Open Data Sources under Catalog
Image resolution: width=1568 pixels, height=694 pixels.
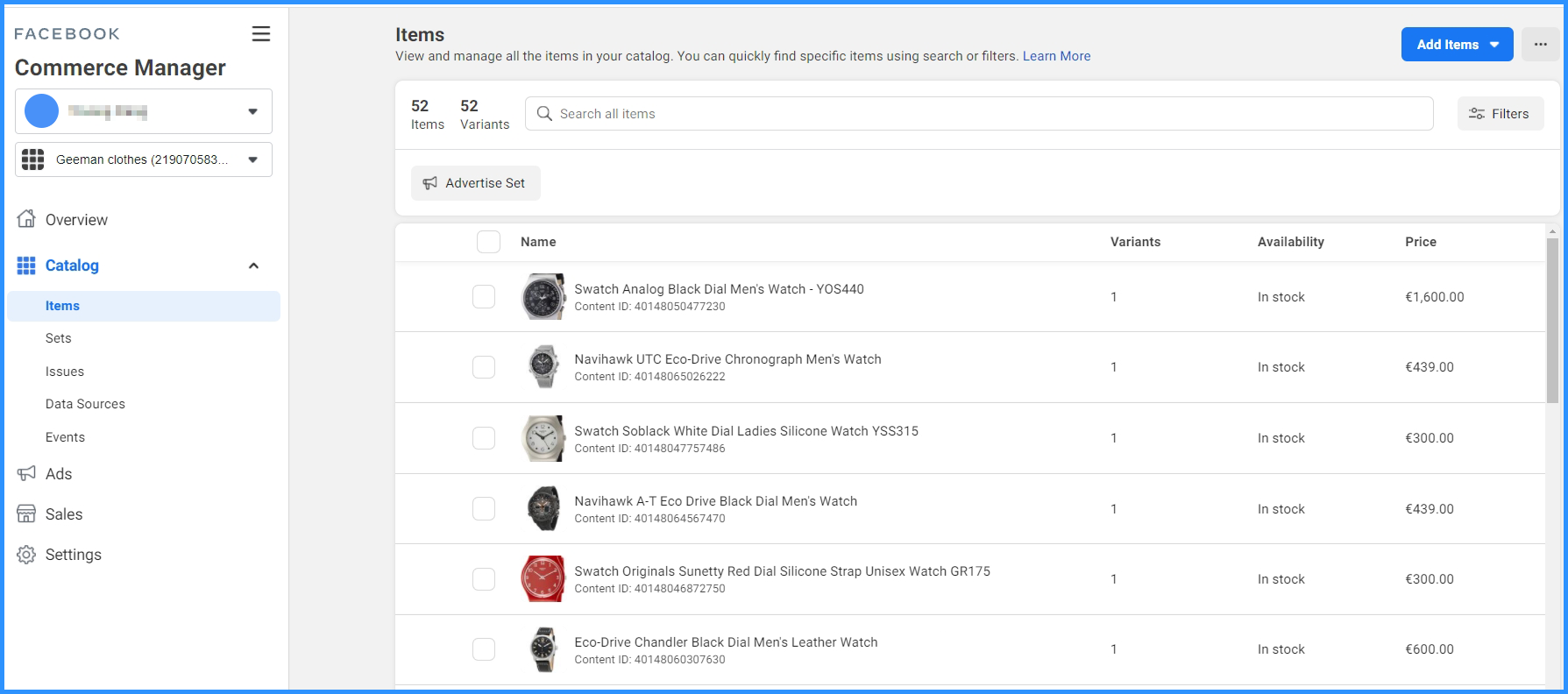pos(85,404)
